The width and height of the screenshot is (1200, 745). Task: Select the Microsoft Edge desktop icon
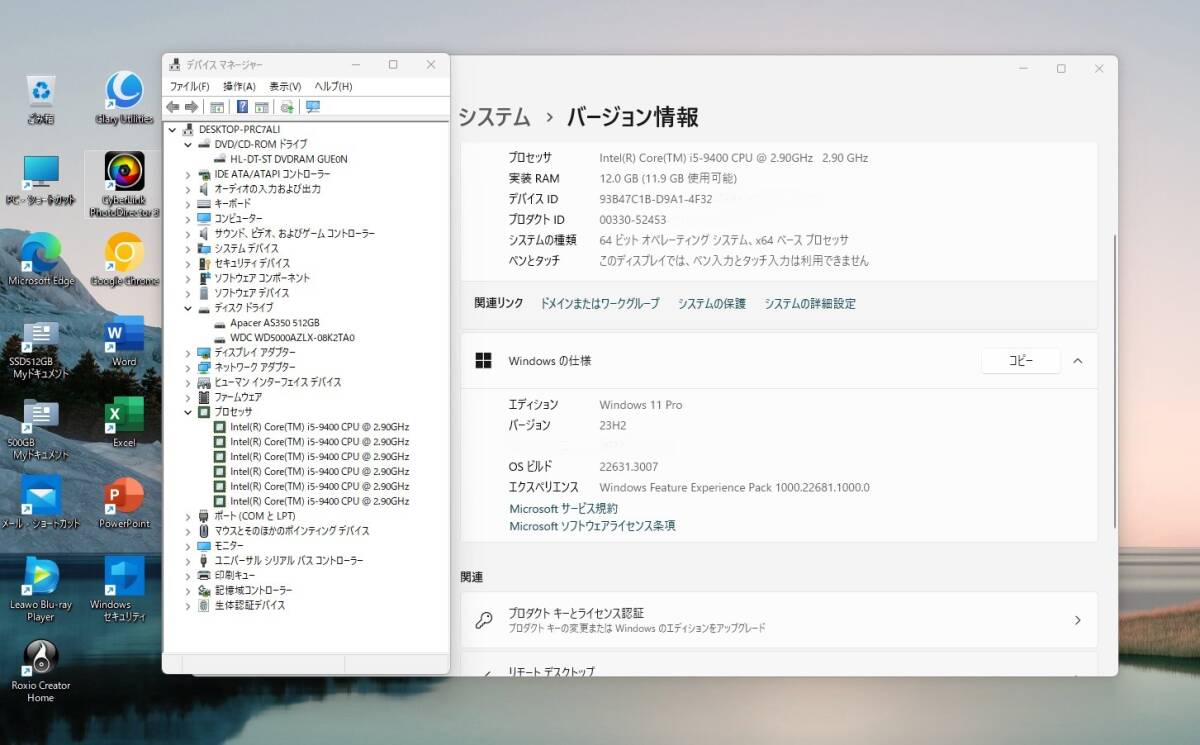point(41,259)
